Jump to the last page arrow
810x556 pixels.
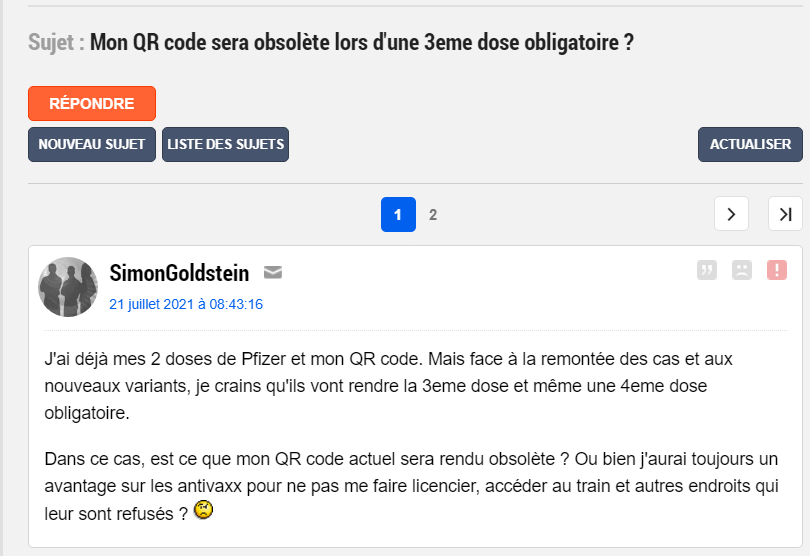coord(785,214)
